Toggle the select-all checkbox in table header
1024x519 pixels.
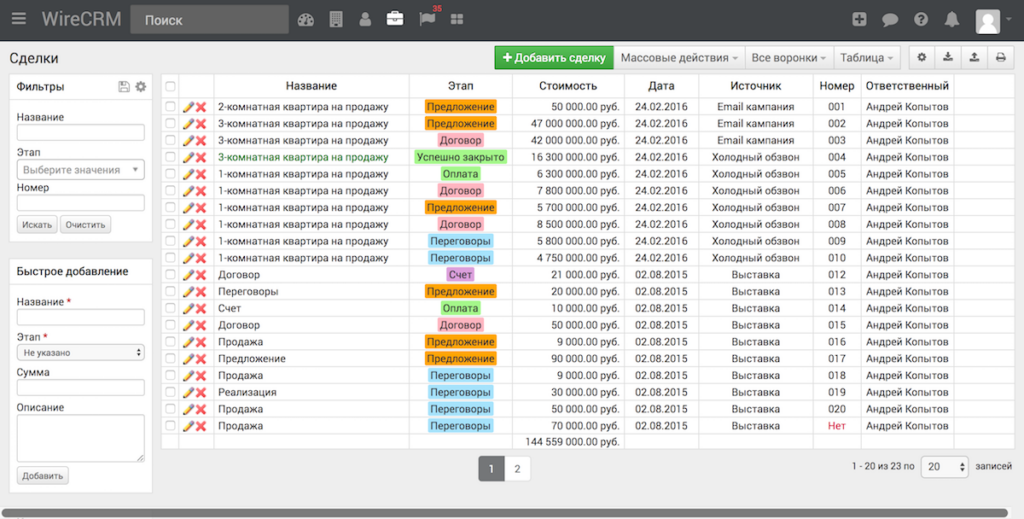click(170, 87)
